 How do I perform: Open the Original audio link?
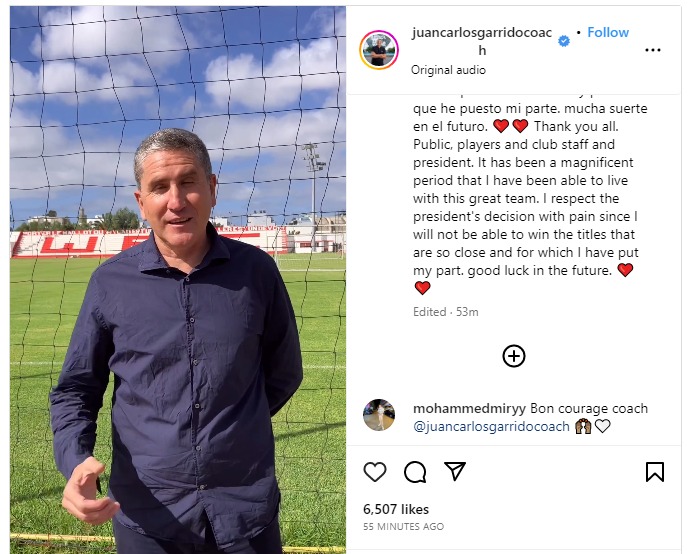(x=448, y=70)
